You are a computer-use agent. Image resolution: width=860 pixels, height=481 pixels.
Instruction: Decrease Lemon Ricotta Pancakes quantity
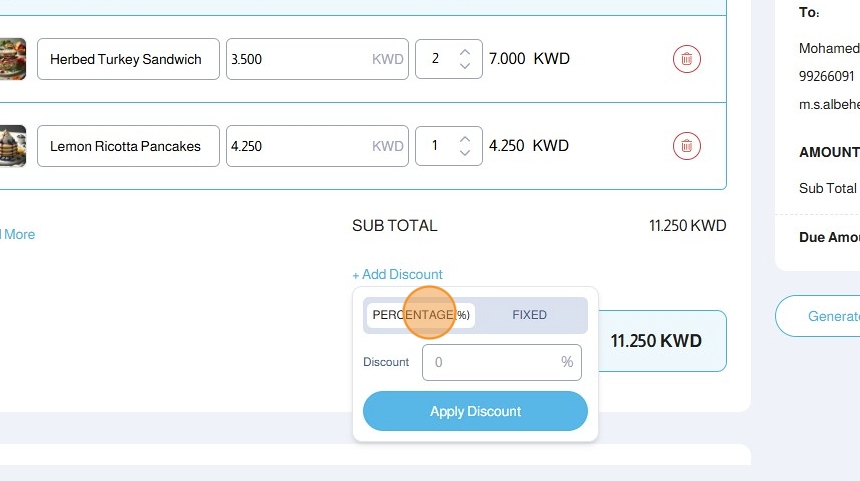[465, 153]
